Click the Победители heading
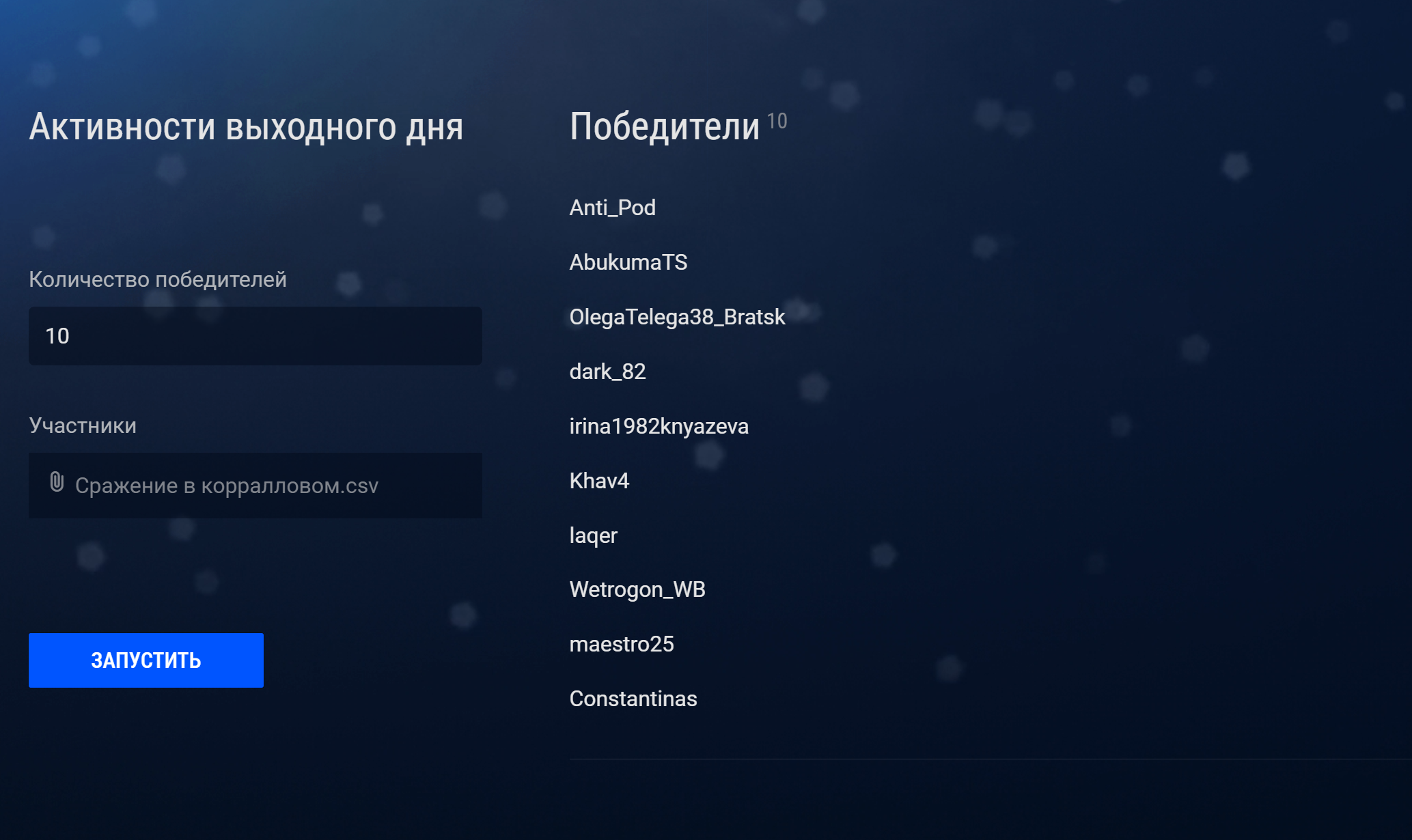The image size is (1412, 840). point(665,127)
